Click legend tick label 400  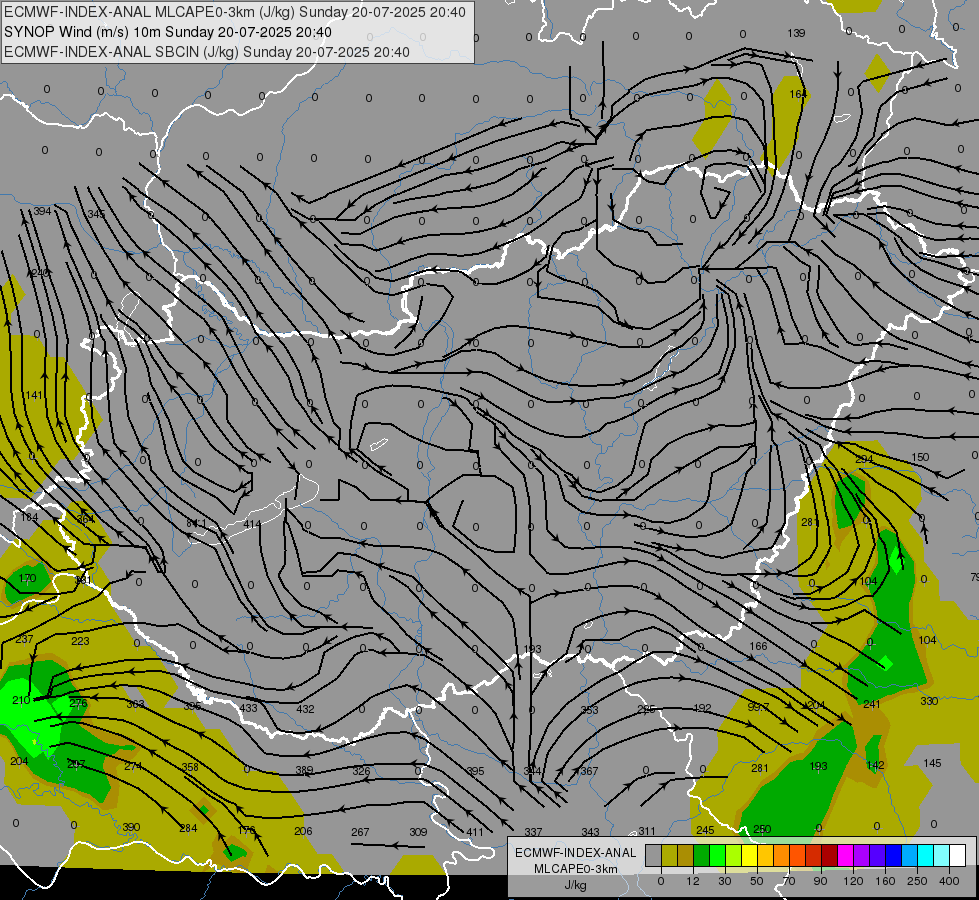(x=949, y=881)
